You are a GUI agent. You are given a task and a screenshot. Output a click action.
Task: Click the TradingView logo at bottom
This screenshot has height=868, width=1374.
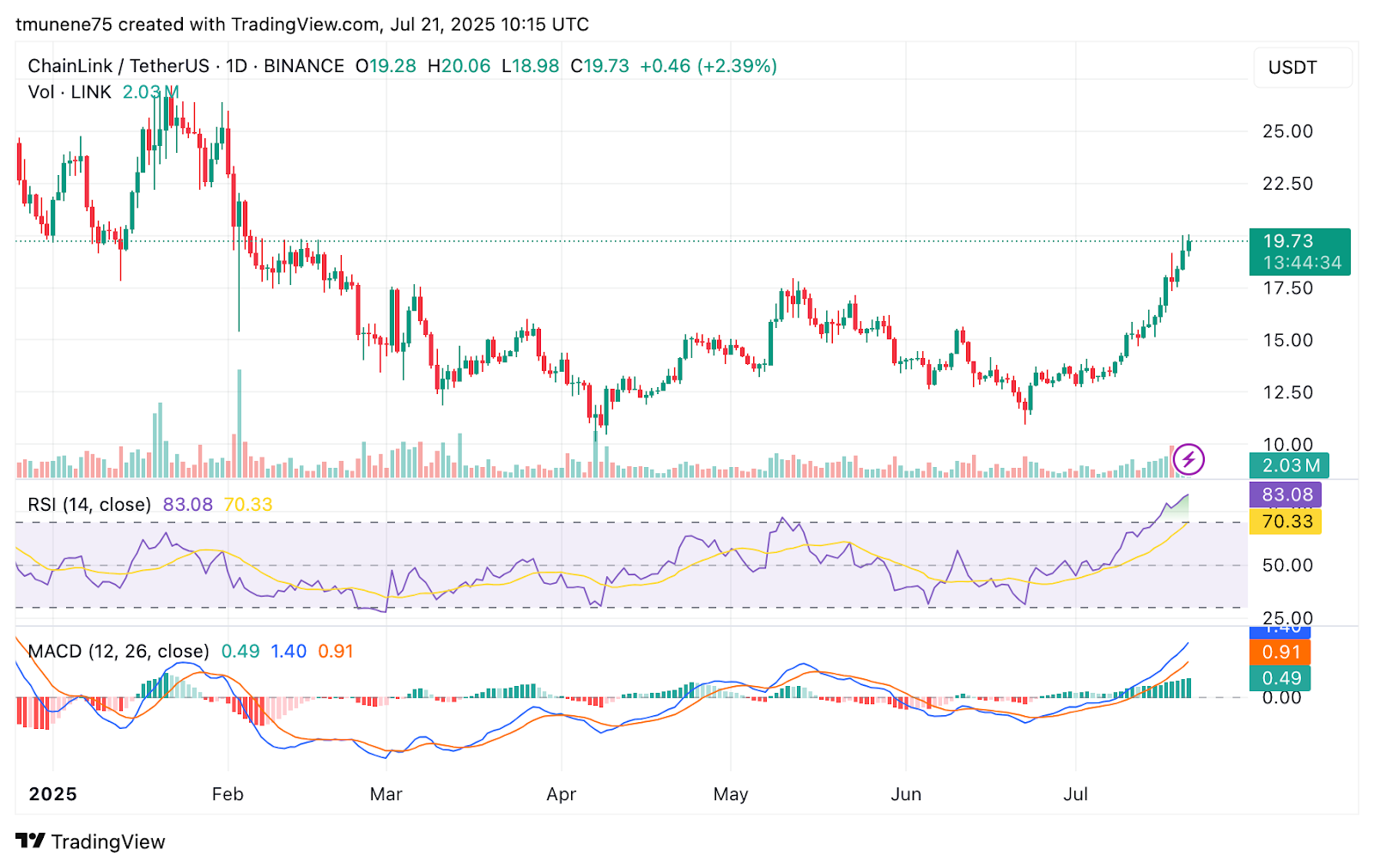click(x=90, y=841)
